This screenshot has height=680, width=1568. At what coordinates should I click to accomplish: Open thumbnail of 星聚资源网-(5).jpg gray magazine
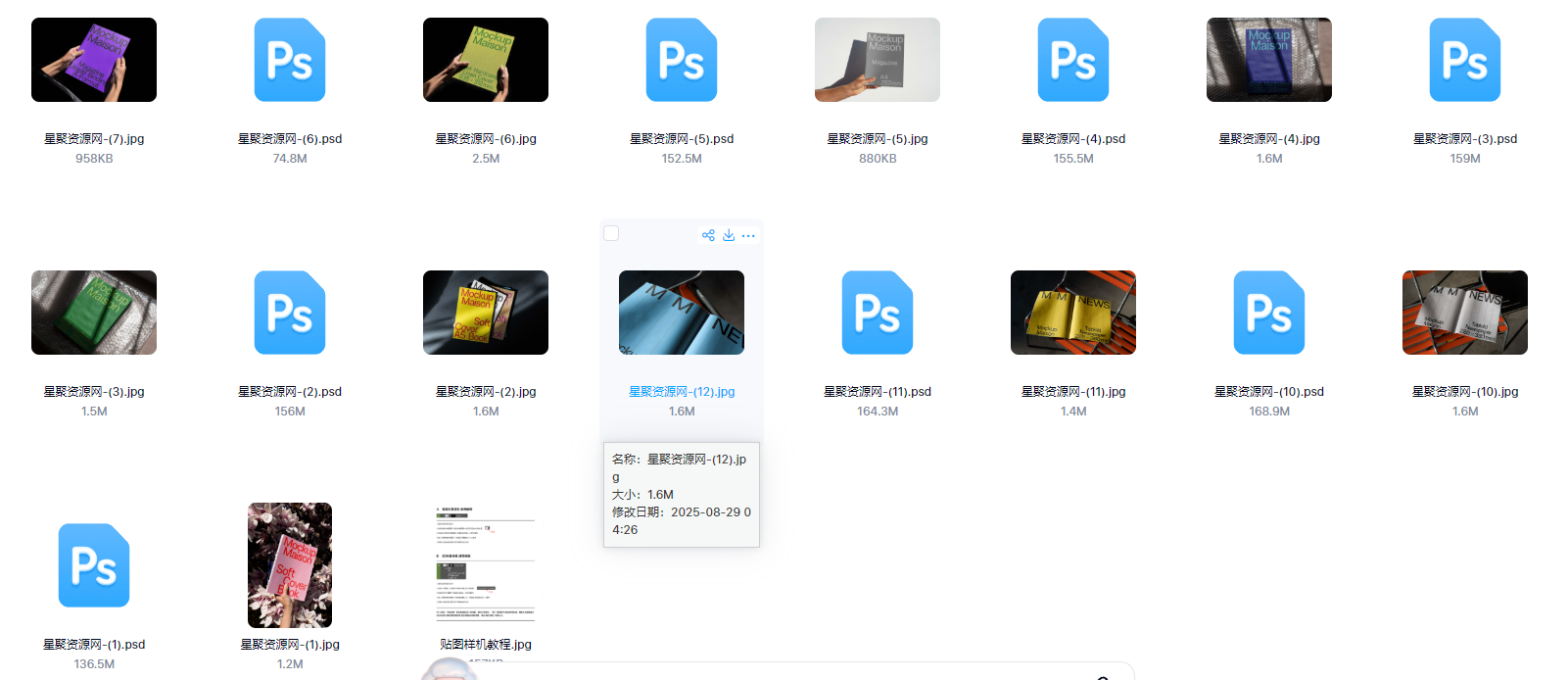click(x=878, y=60)
